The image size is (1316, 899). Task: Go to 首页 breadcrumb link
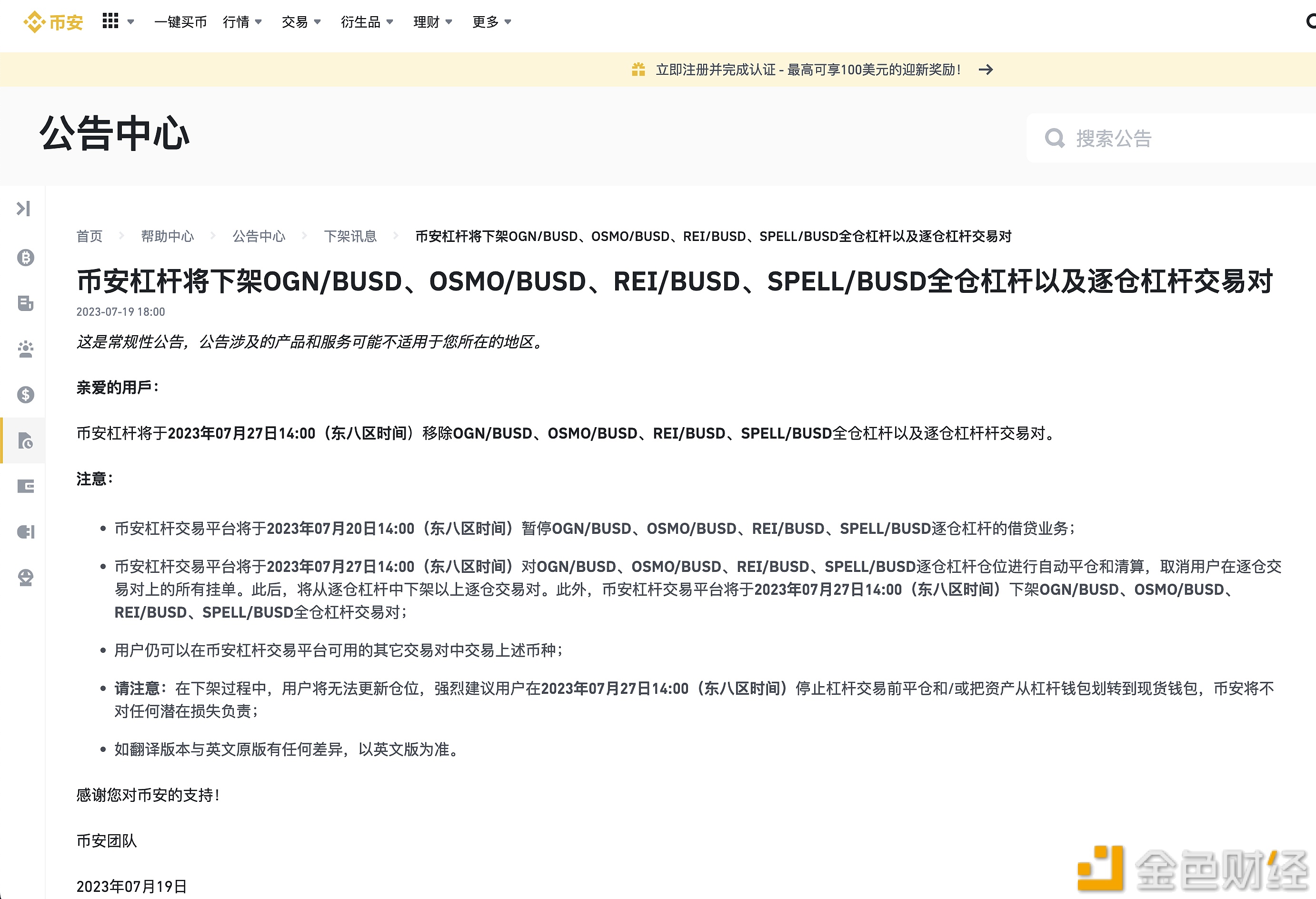point(90,236)
